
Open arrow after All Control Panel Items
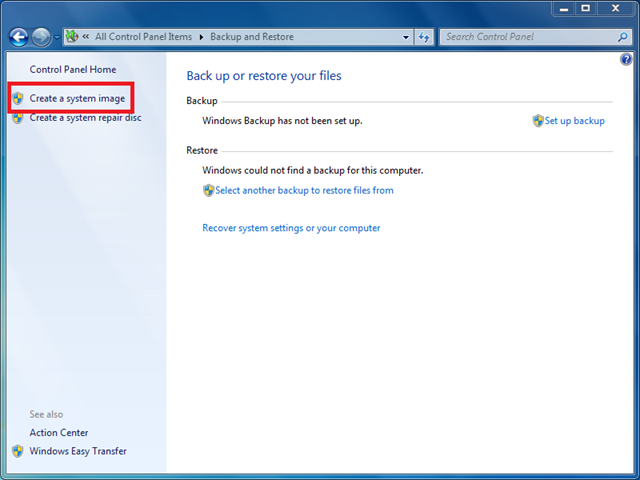pyautogui.click(x=201, y=37)
